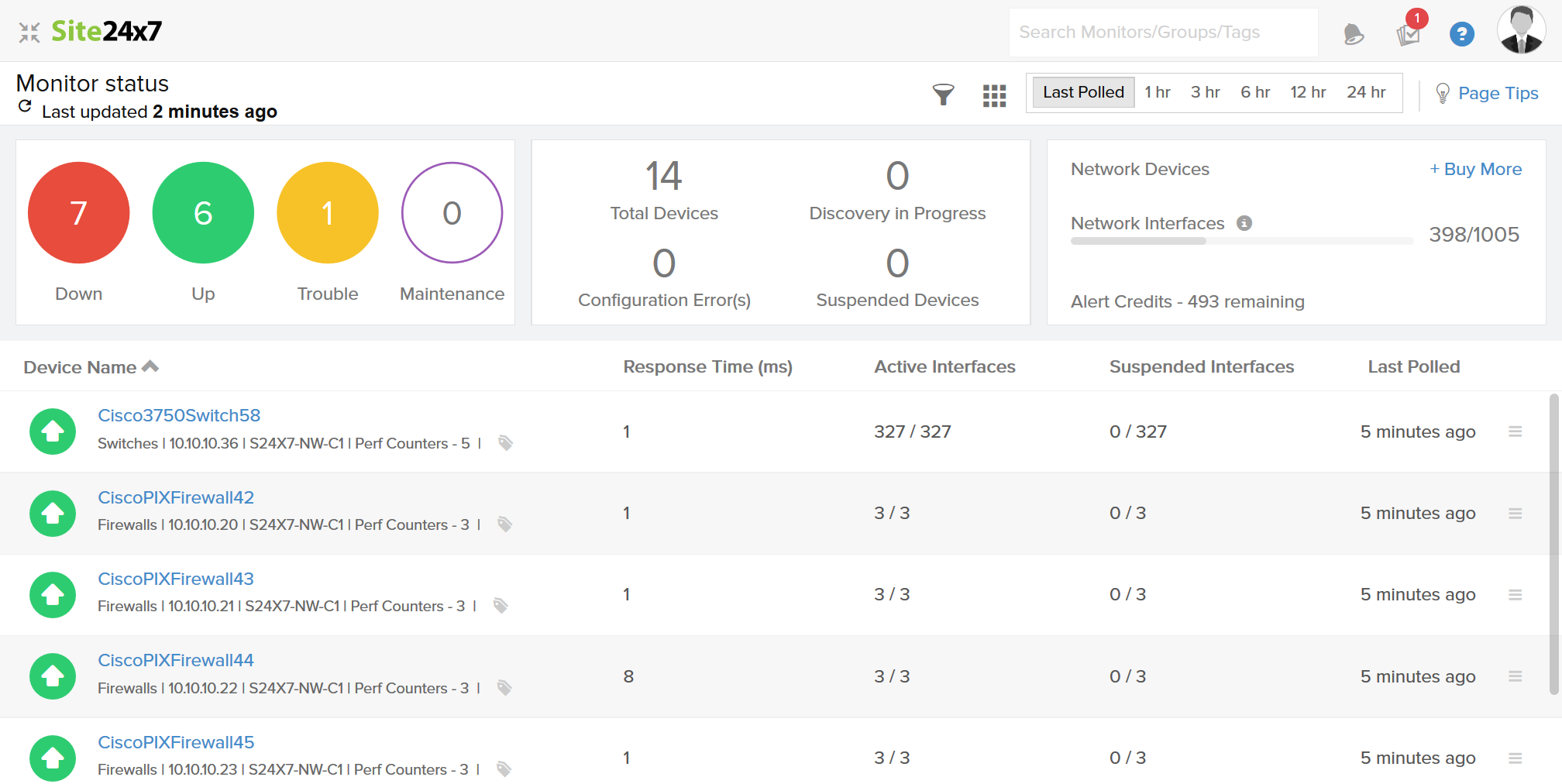The width and height of the screenshot is (1562, 784).
Task: Open the action menu for Cisco3750Switch58 row
Action: point(1515,432)
